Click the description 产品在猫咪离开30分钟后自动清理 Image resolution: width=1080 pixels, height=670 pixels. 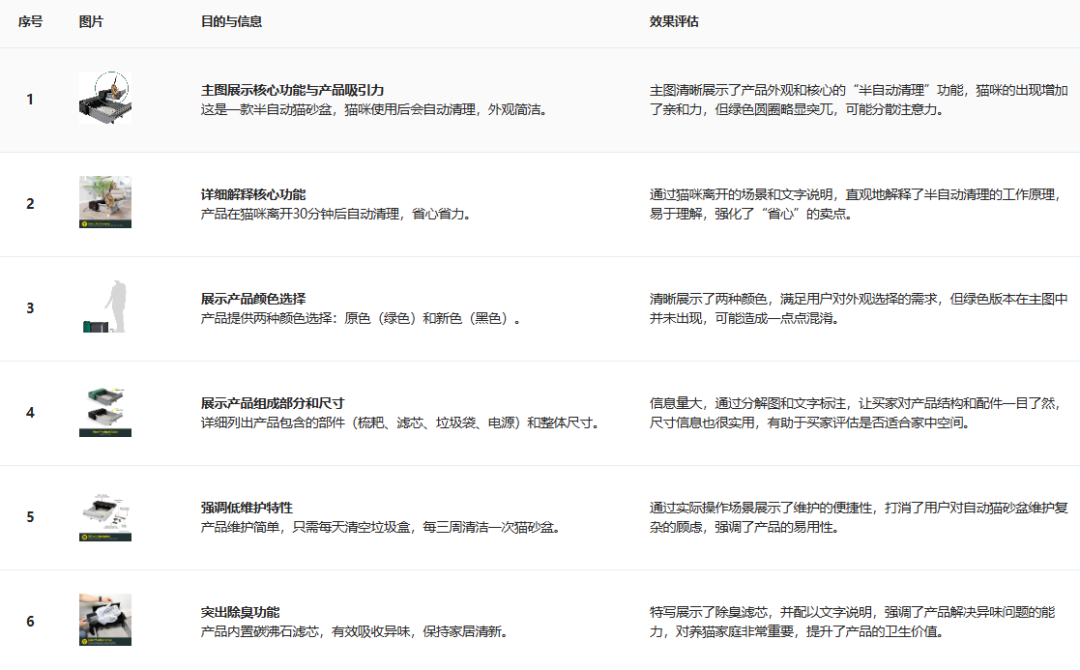click(336, 214)
